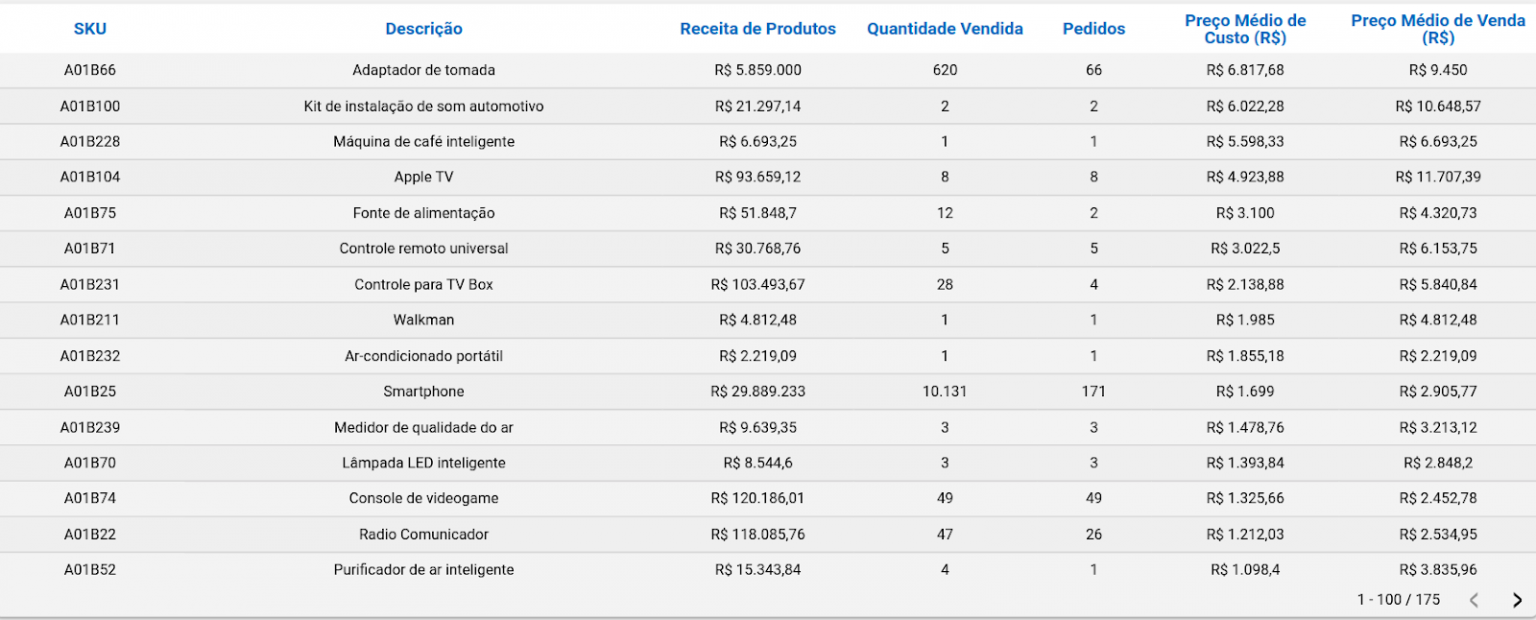
Task: Click Radio Comunicador description
Action: click(x=424, y=534)
